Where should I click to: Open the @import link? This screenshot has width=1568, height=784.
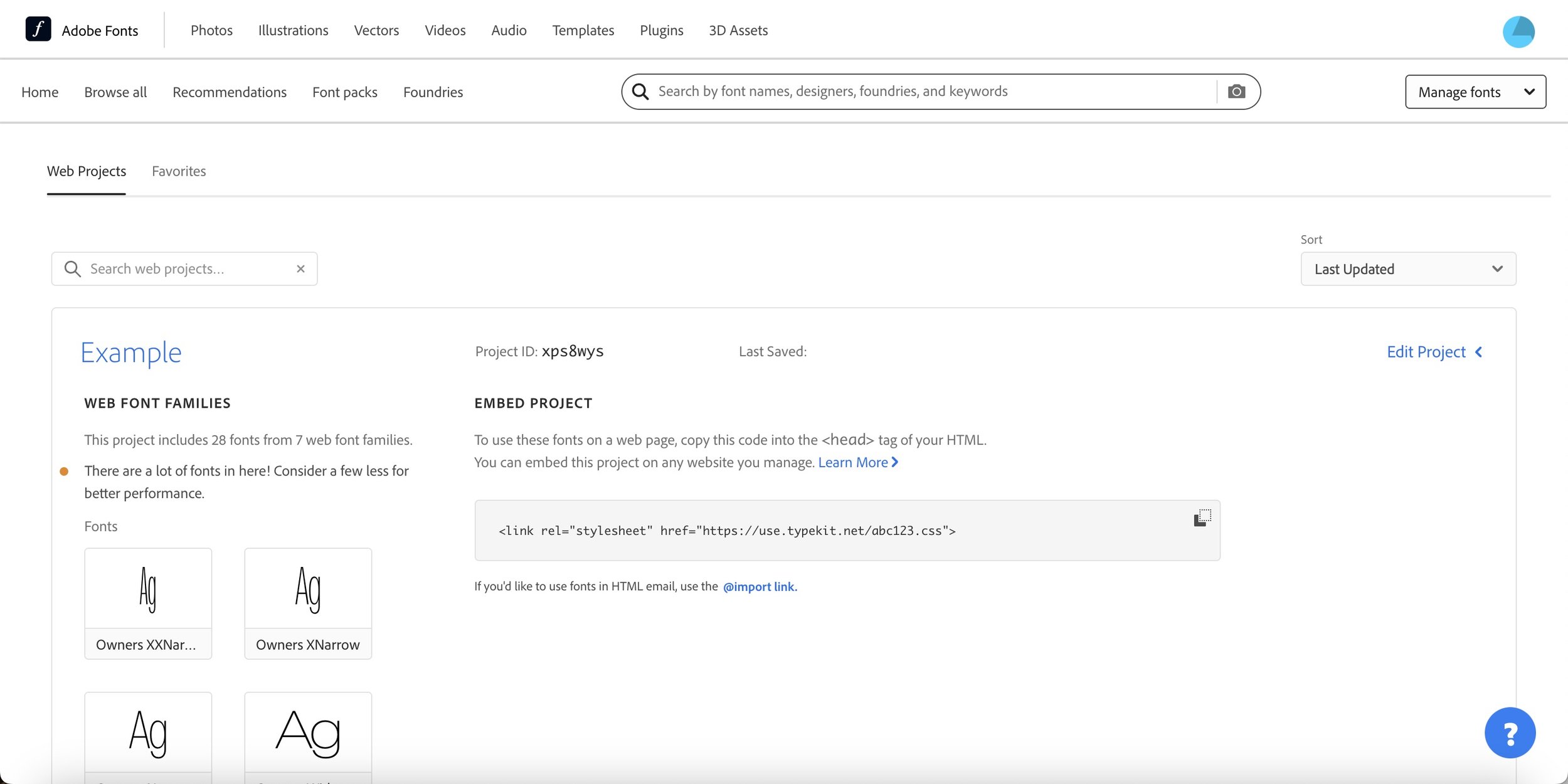click(x=760, y=586)
